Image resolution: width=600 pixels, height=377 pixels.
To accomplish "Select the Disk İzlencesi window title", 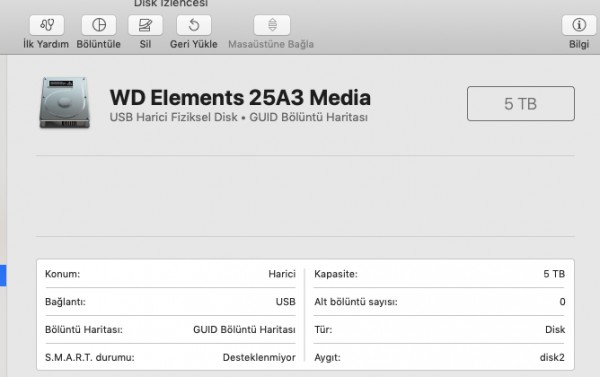I will coord(171,3).
